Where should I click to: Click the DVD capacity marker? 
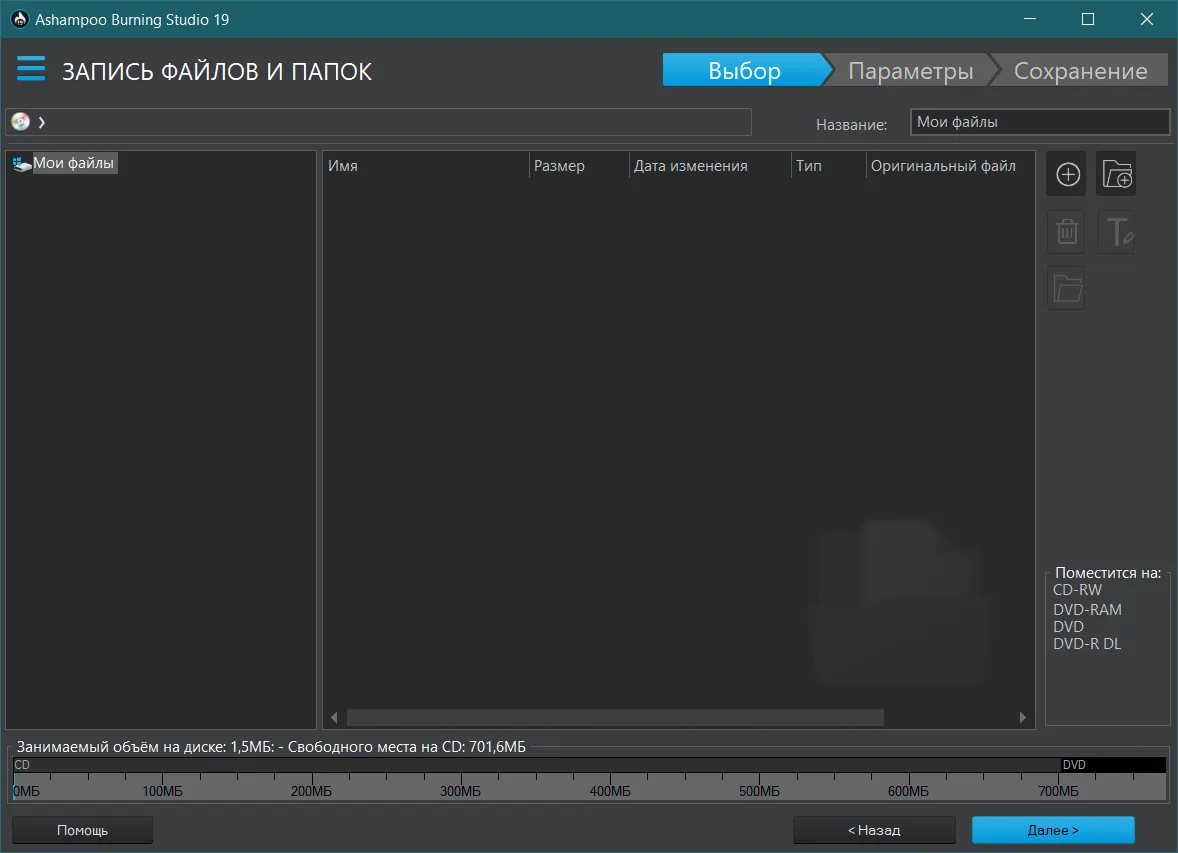1113,765
